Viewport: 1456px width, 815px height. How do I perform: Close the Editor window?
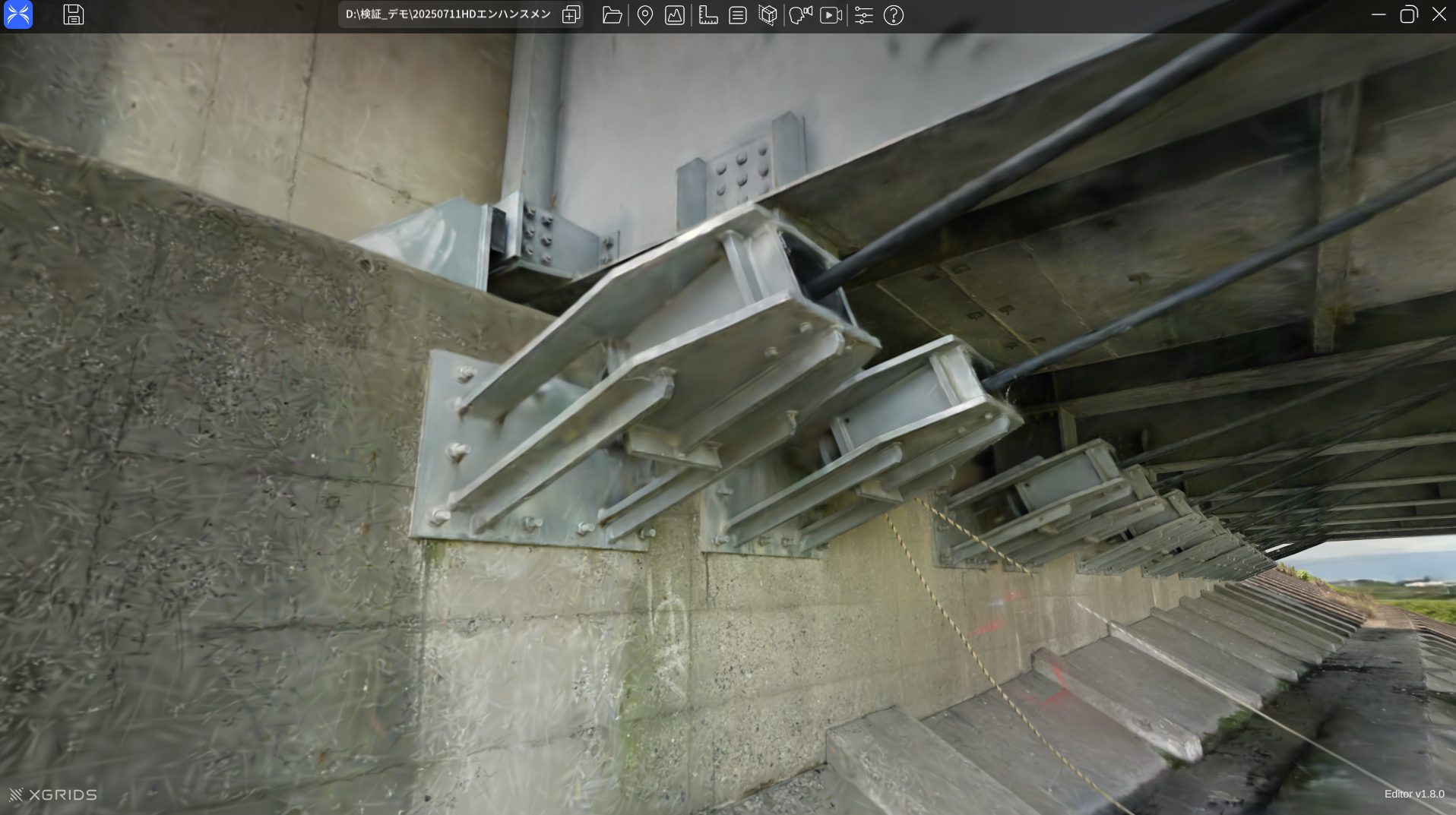tap(1439, 14)
